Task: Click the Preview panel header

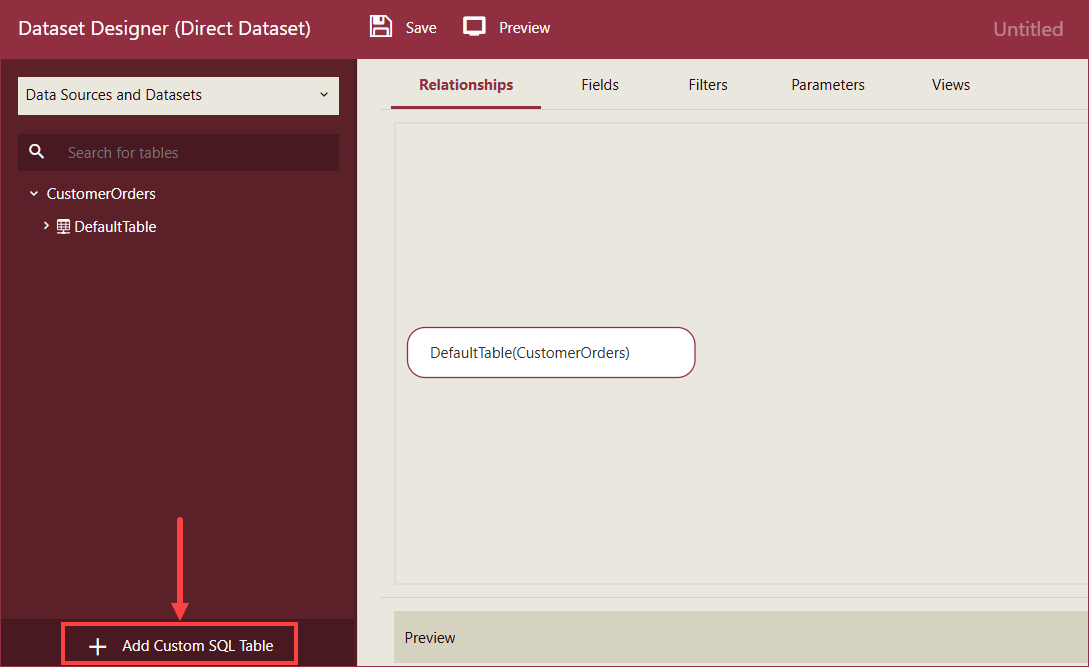Action: (429, 637)
